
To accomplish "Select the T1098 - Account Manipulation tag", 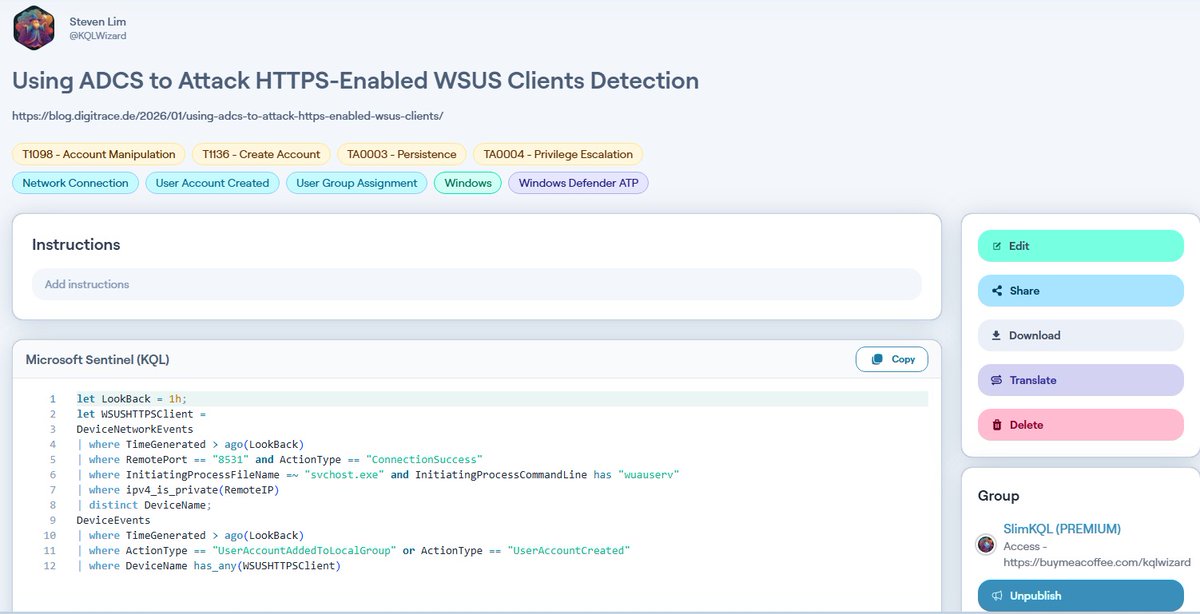I will (99, 154).
